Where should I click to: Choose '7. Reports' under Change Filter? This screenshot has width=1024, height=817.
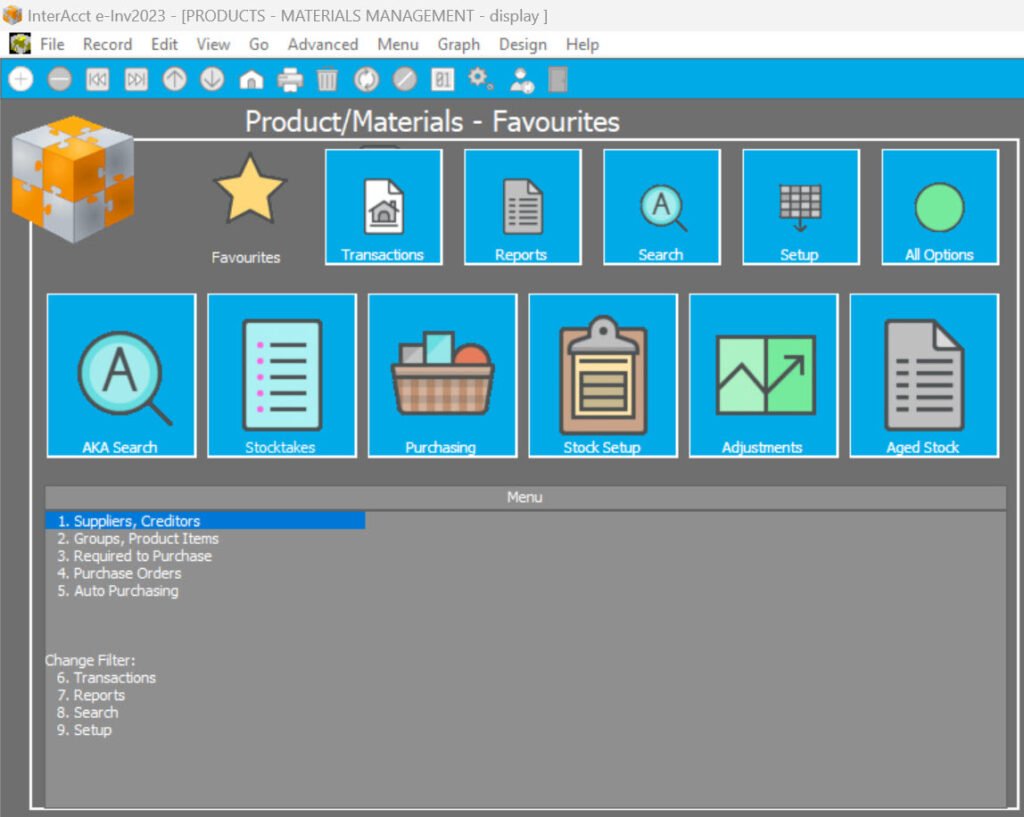[x=91, y=695]
